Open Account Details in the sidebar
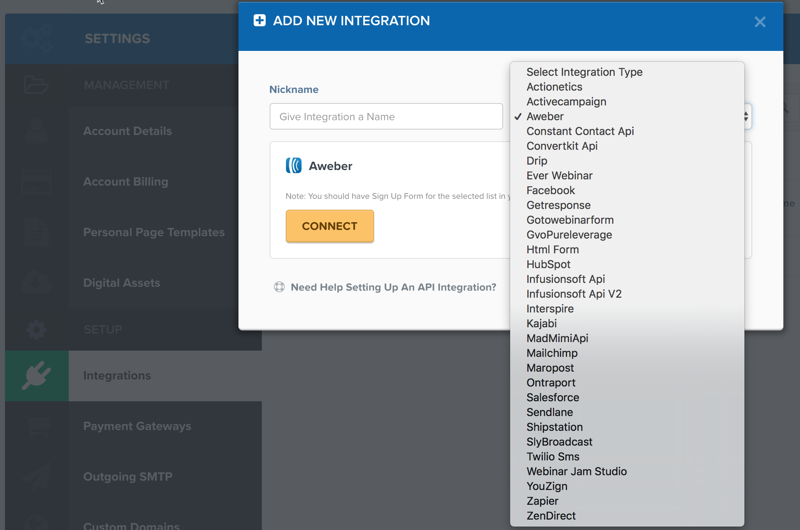 [128, 131]
